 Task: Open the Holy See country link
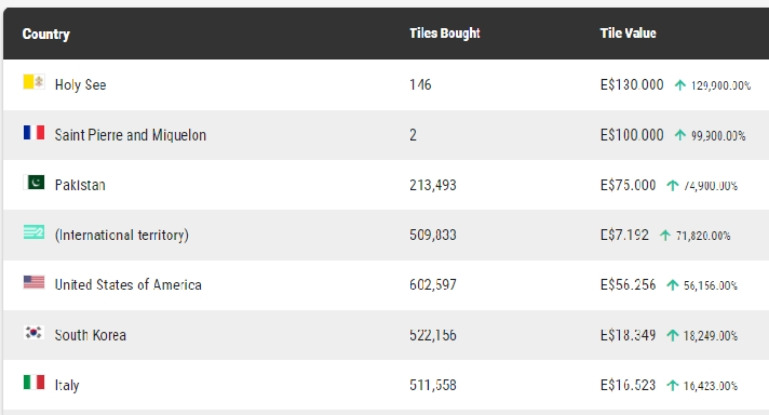click(80, 85)
